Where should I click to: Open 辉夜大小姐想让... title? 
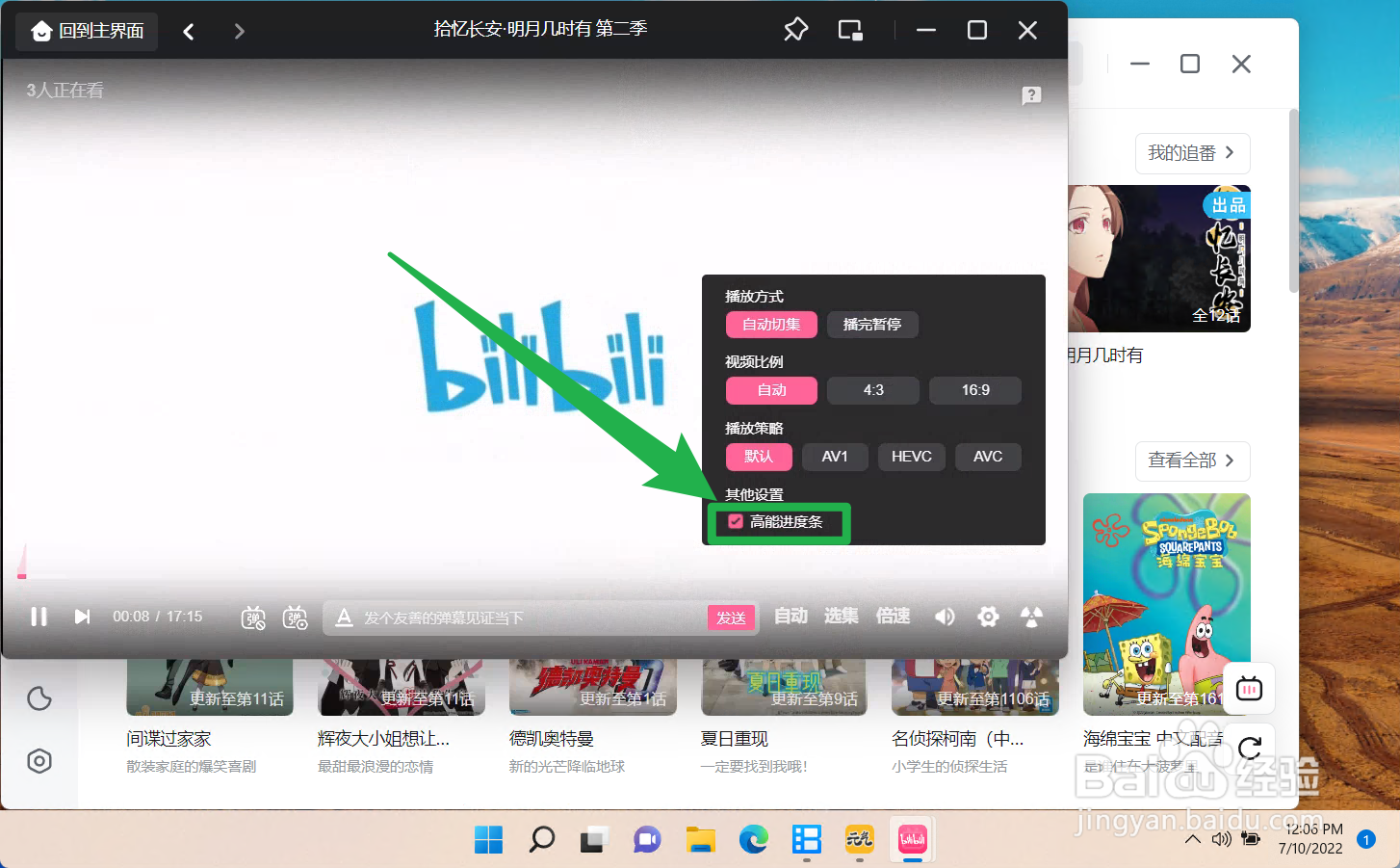coord(383,739)
